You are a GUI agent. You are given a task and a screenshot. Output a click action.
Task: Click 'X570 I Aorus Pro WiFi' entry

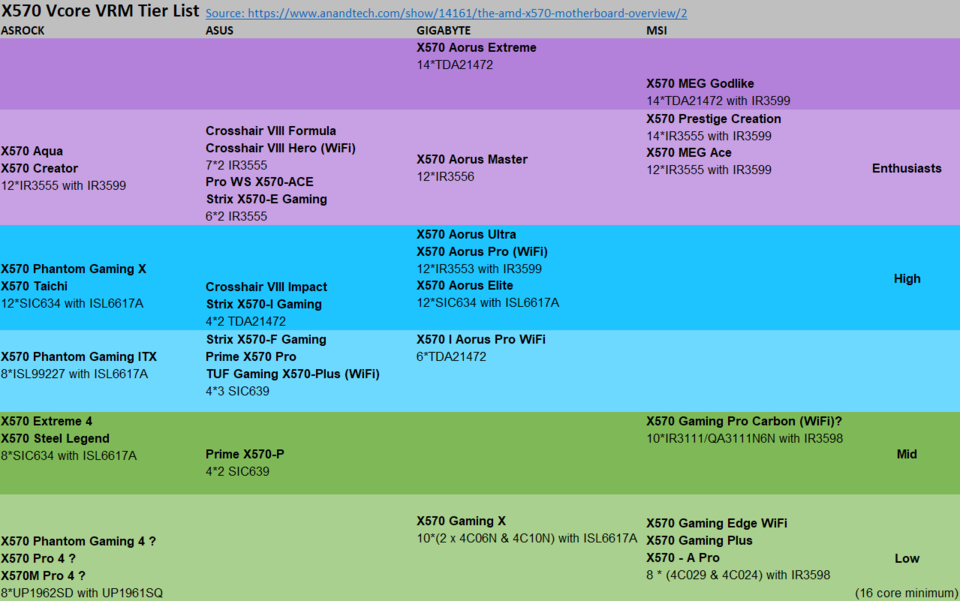481,340
